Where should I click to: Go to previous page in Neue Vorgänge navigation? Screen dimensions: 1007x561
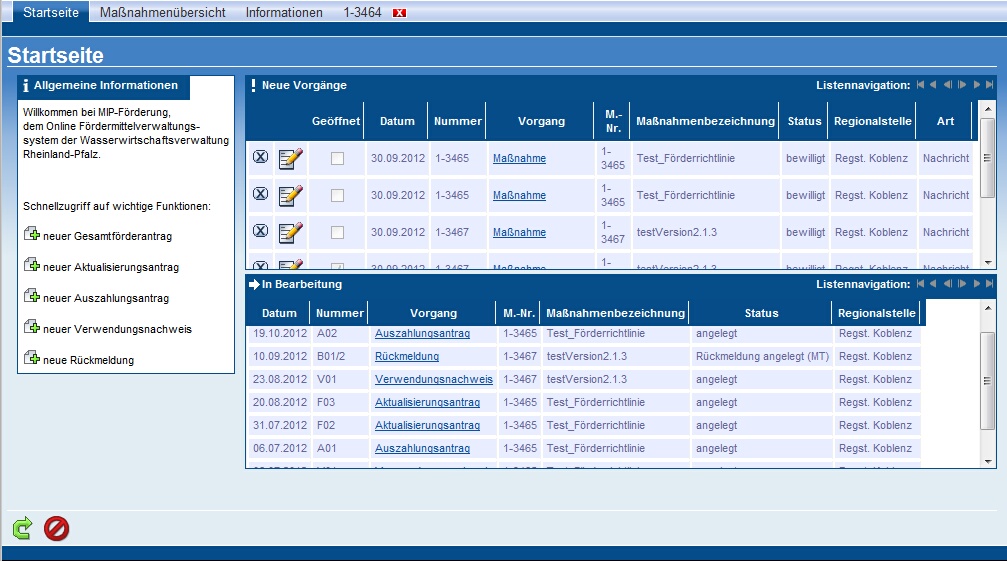pyautogui.click(x=933, y=85)
